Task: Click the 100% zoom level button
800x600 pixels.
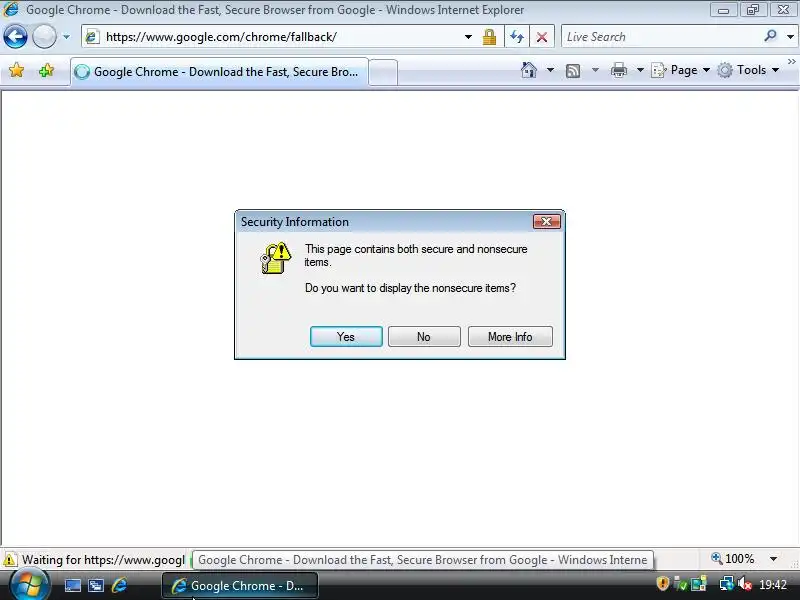Action: [x=733, y=559]
